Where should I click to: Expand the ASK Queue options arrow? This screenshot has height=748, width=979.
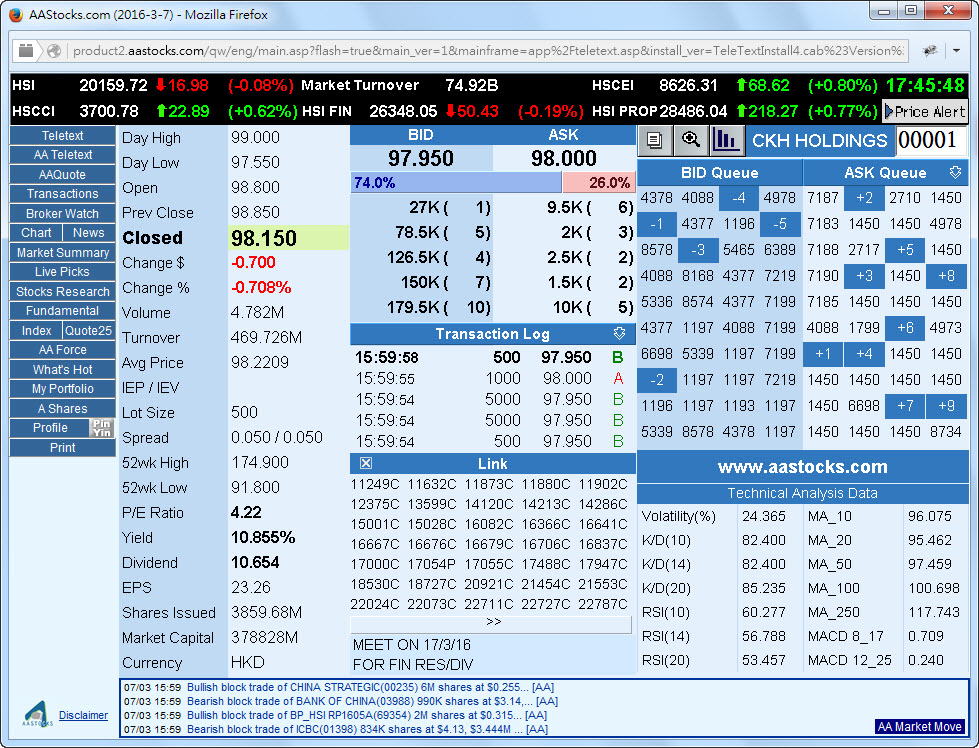click(955, 172)
